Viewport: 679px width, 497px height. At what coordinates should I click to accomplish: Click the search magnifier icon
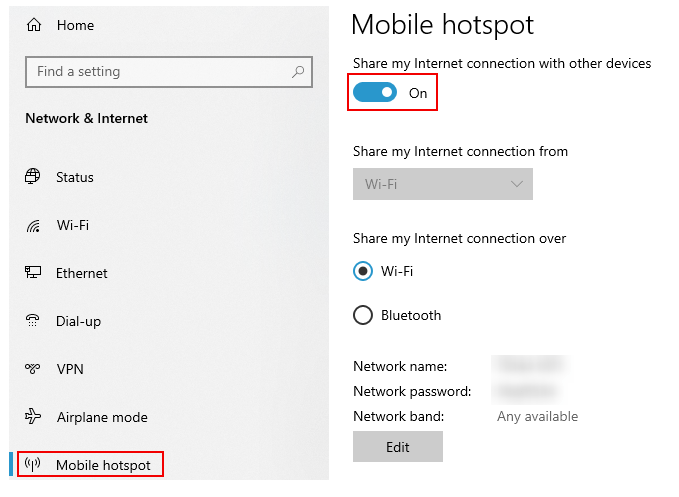(x=298, y=71)
